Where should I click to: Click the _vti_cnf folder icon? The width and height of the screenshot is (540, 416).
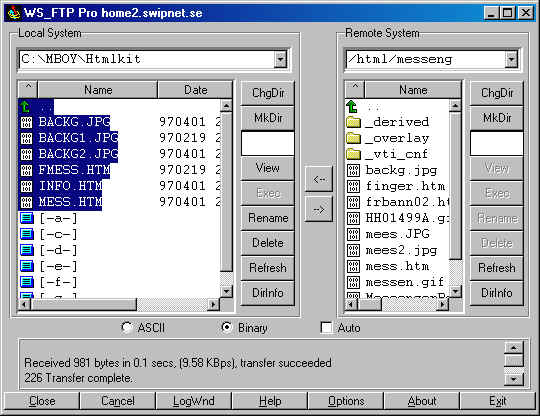coord(353,154)
